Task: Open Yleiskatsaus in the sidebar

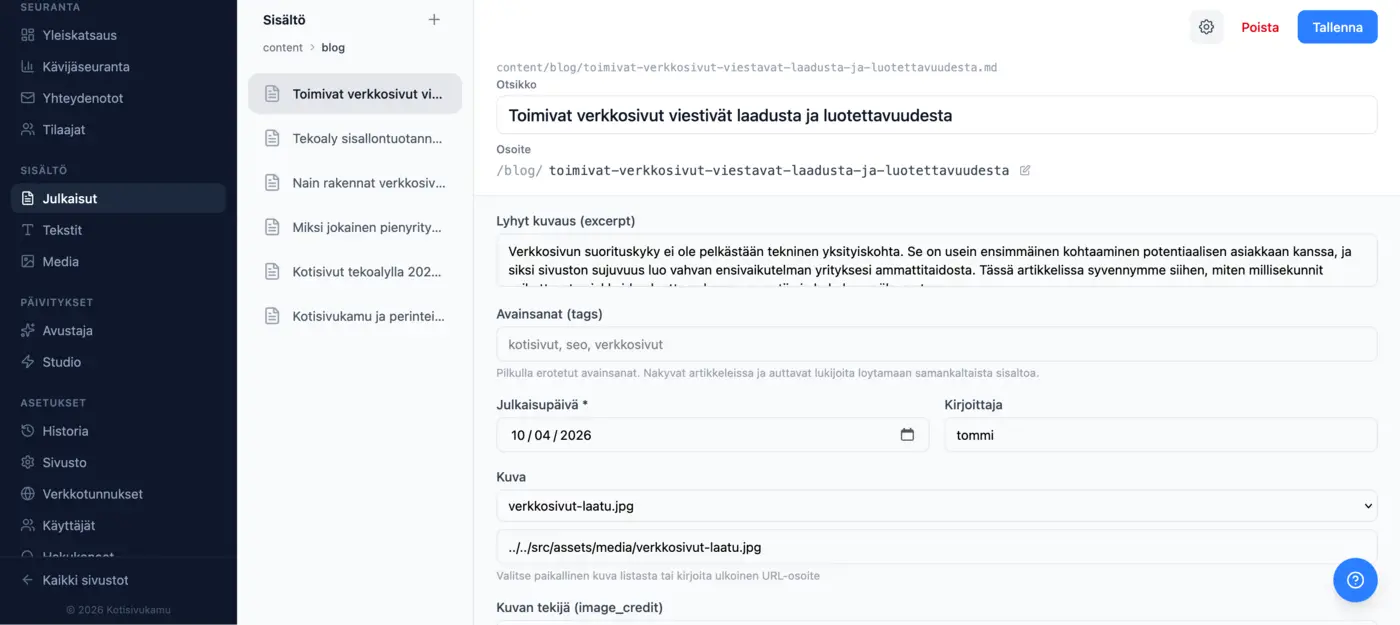Action: [x=118, y=35]
